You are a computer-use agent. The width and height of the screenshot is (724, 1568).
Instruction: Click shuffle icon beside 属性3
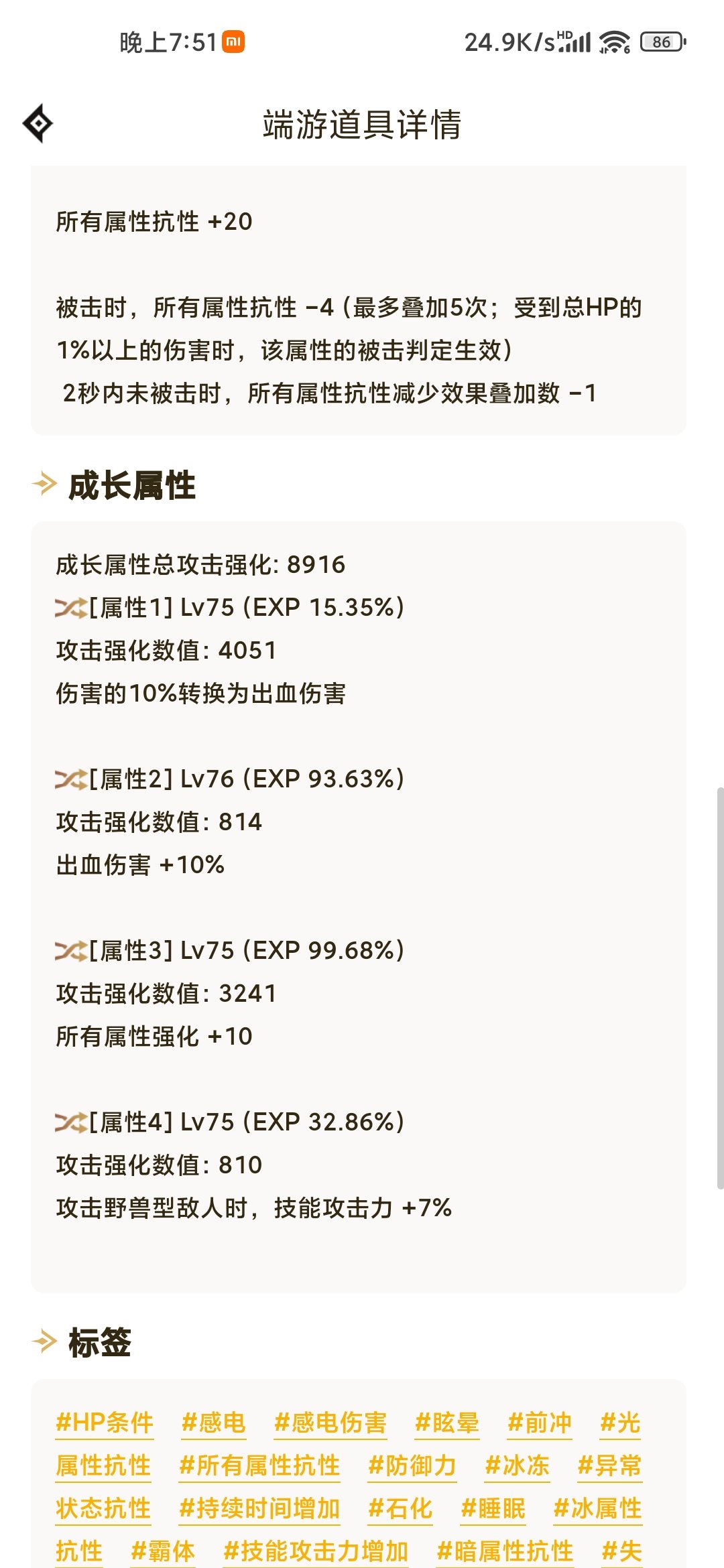click(71, 952)
